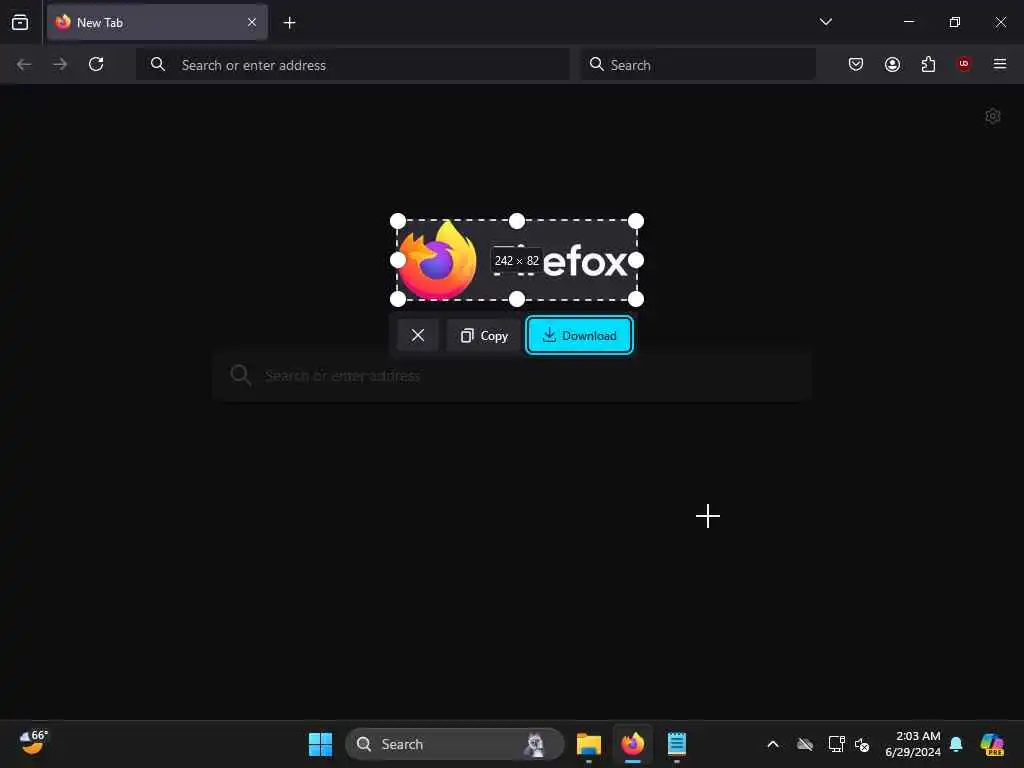Open the Firefox account menu
The image size is (1024, 768).
click(x=892, y=64)
